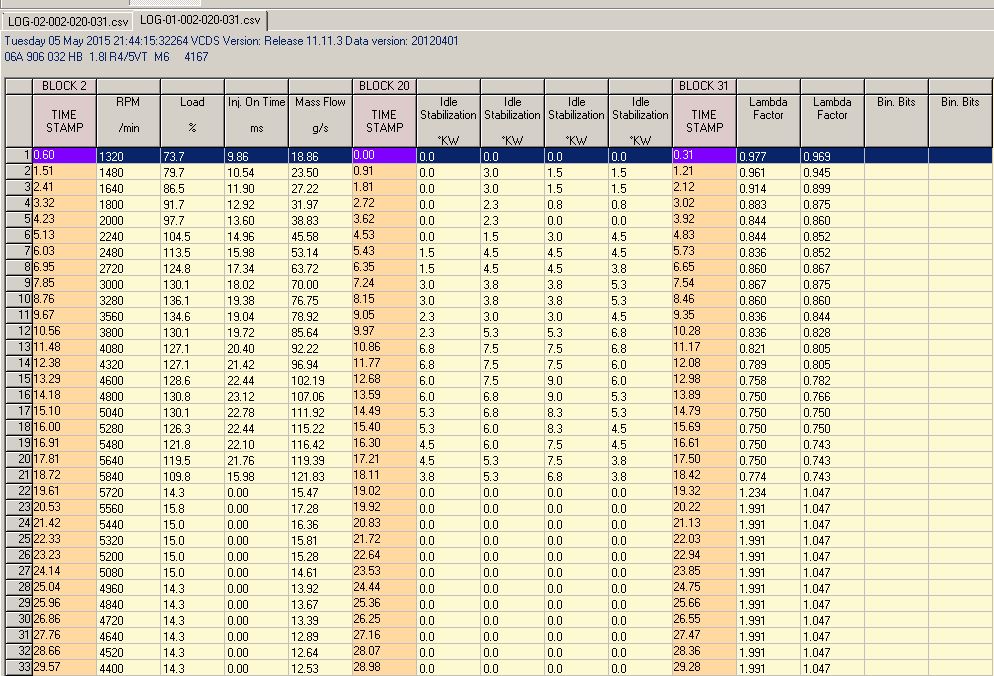Switch to the LOG-02-002-020-031.csv tab
This screenshot has height=676, width=994.
[66, 20]
